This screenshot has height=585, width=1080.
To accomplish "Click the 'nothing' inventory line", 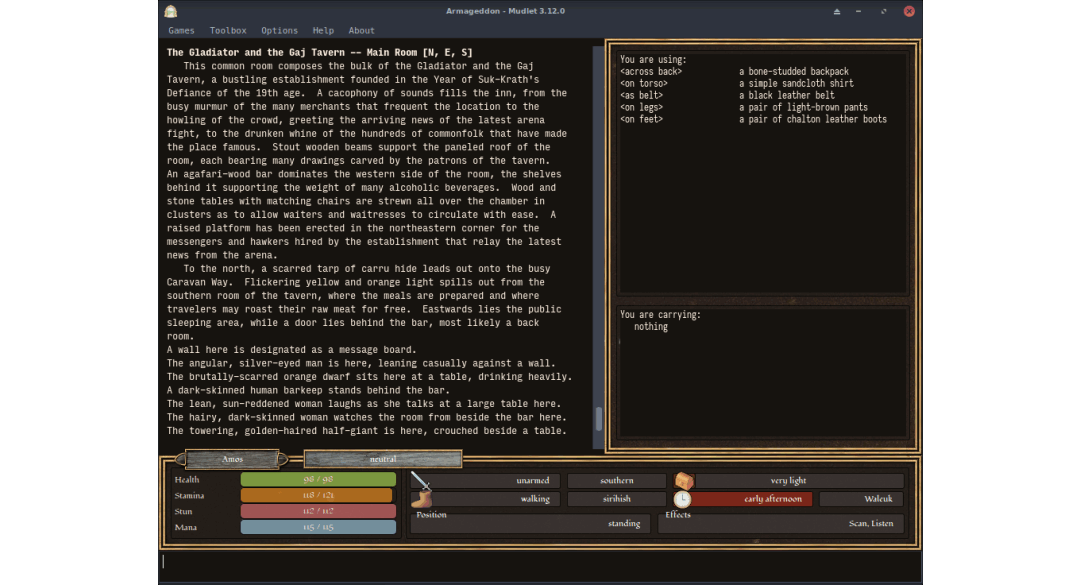I will (x=651, y=327).
